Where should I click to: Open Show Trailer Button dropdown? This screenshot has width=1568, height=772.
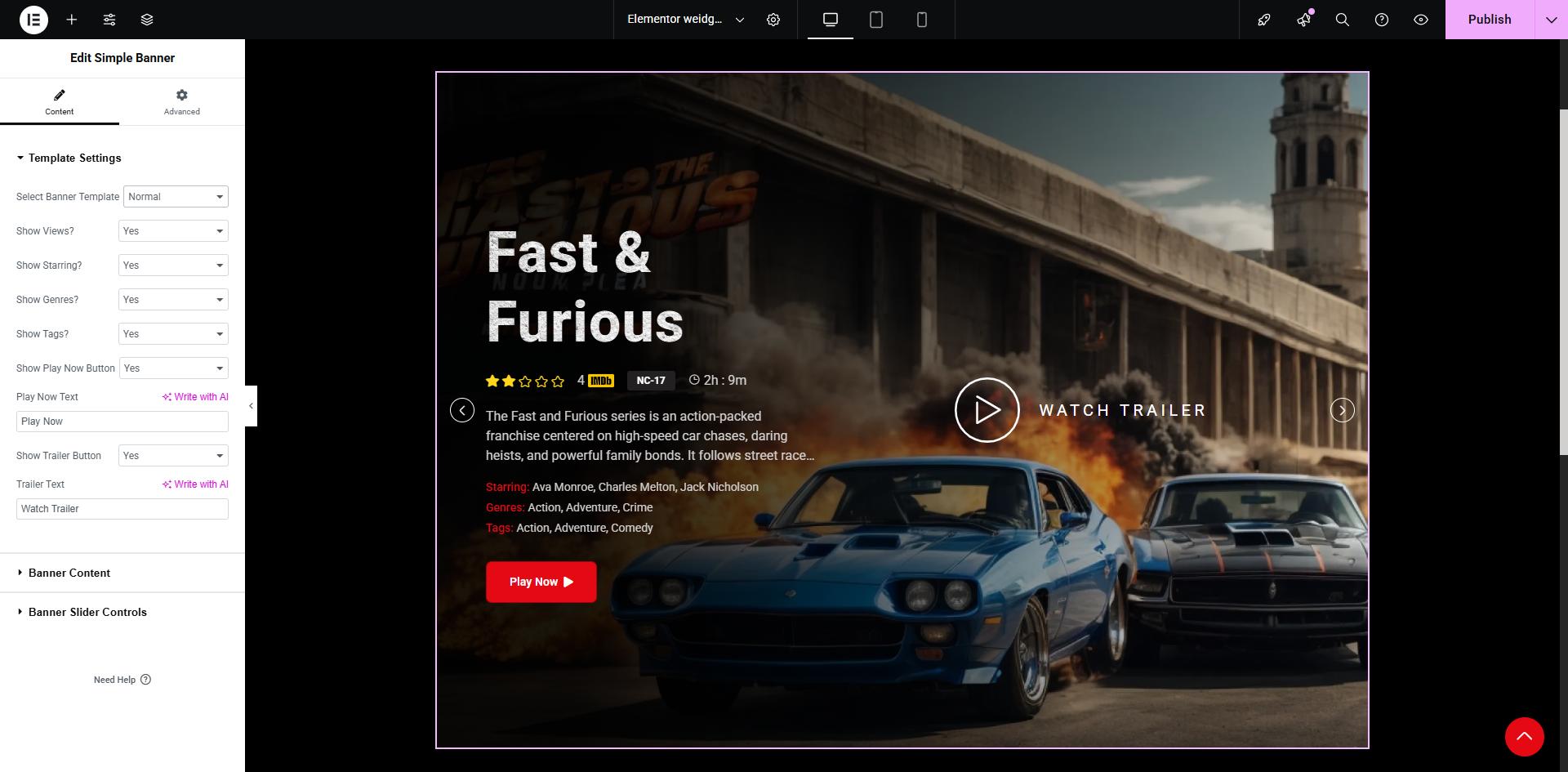pos(173,456)
